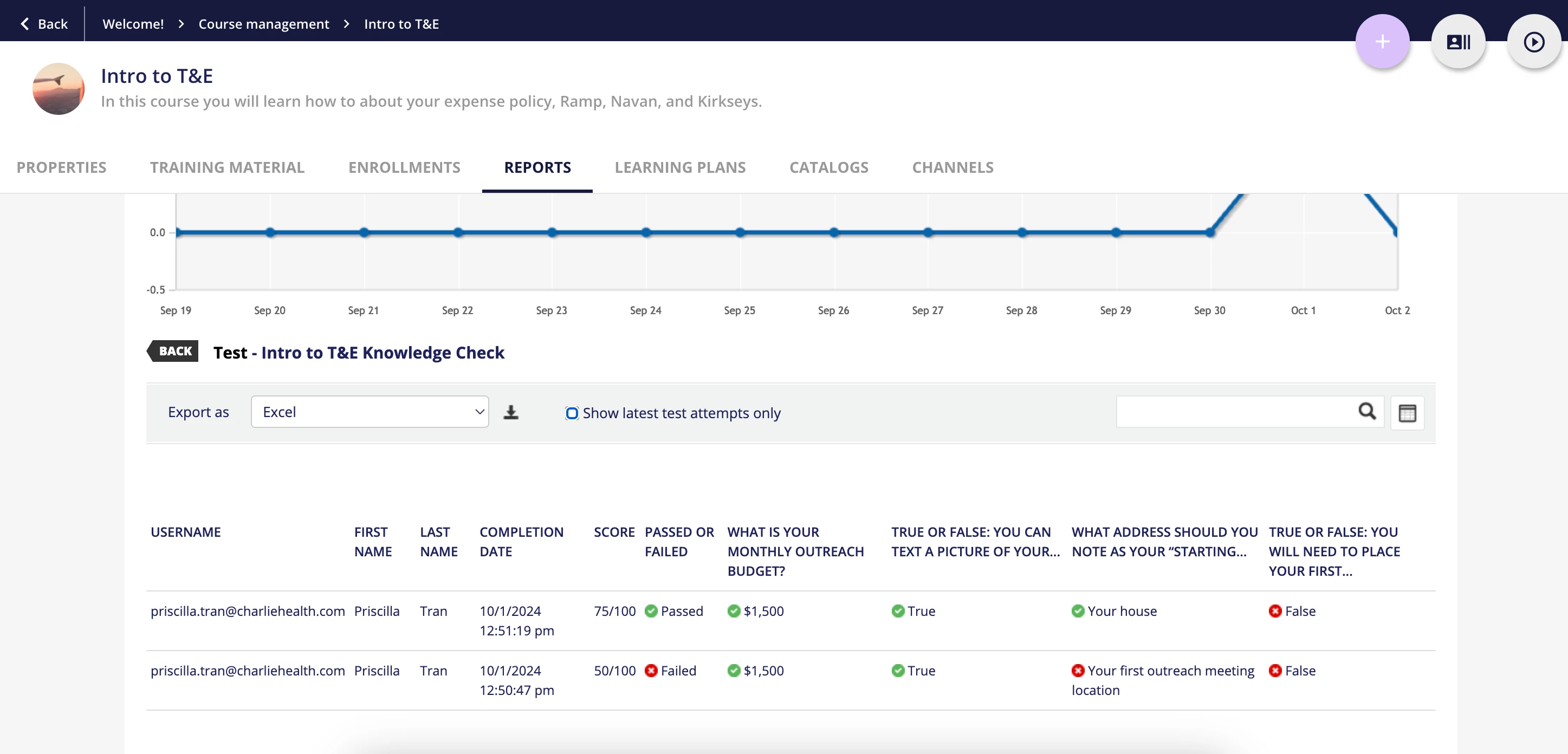The width and height of the screenshot is (1568, 754).
Task: Switch to the Enrollments tab
Action: 404,167
